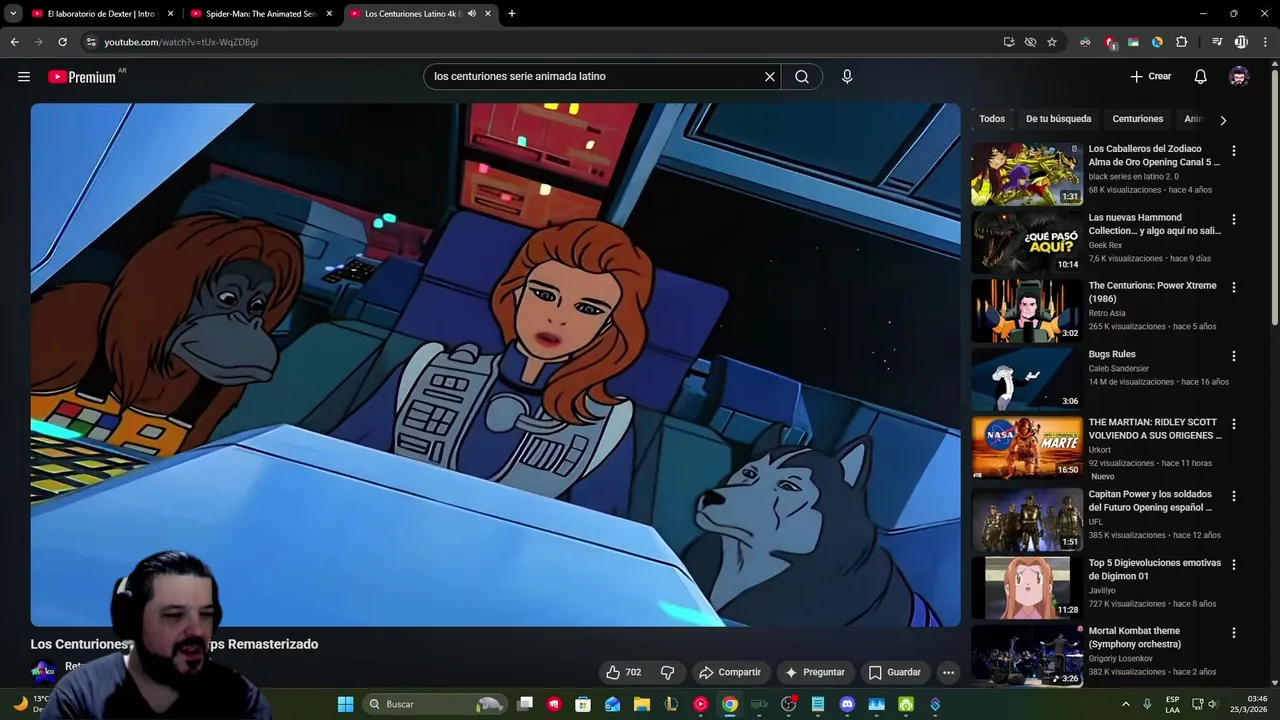Open the Preguntar AI assistant button
This screenshot has height=720, width=1280.
pyautogui.click(x=815, y=672)
